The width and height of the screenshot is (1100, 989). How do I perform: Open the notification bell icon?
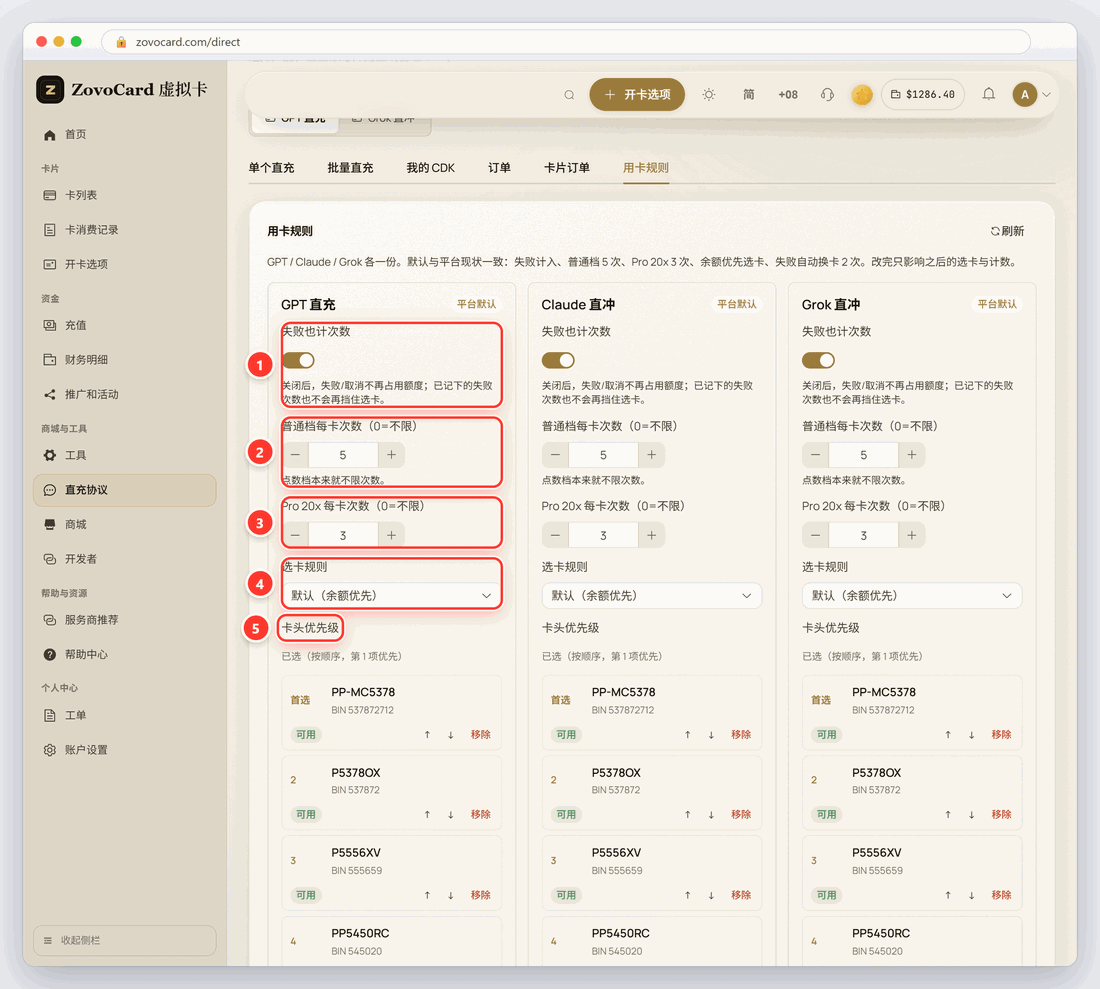[x=988, y=95]
